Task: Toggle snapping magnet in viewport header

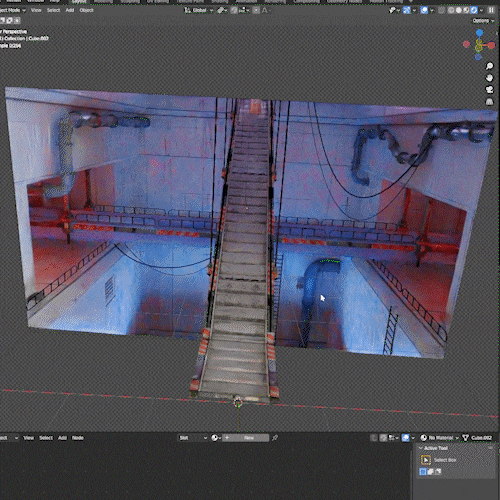Action: tap(235, 10)
